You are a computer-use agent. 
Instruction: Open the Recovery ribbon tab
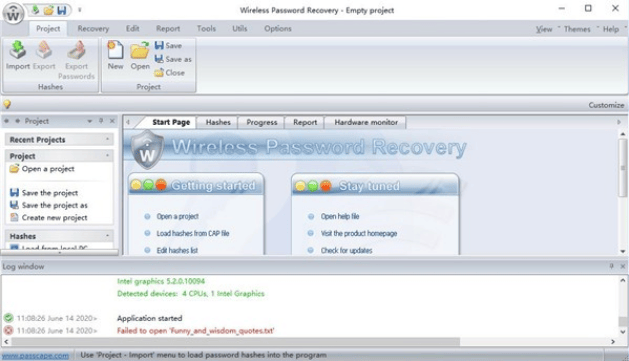point(93,28)
